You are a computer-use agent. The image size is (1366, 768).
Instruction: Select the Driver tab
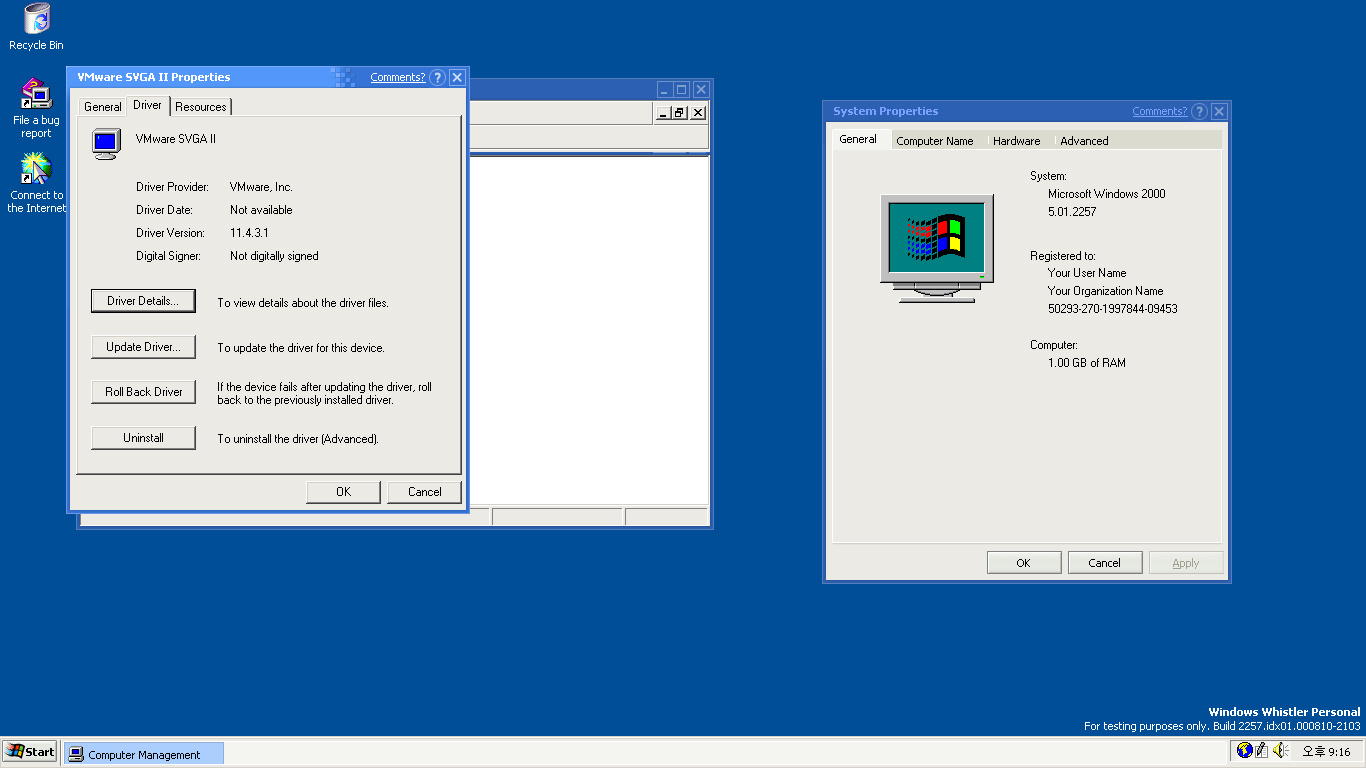(x=147, y=105)
